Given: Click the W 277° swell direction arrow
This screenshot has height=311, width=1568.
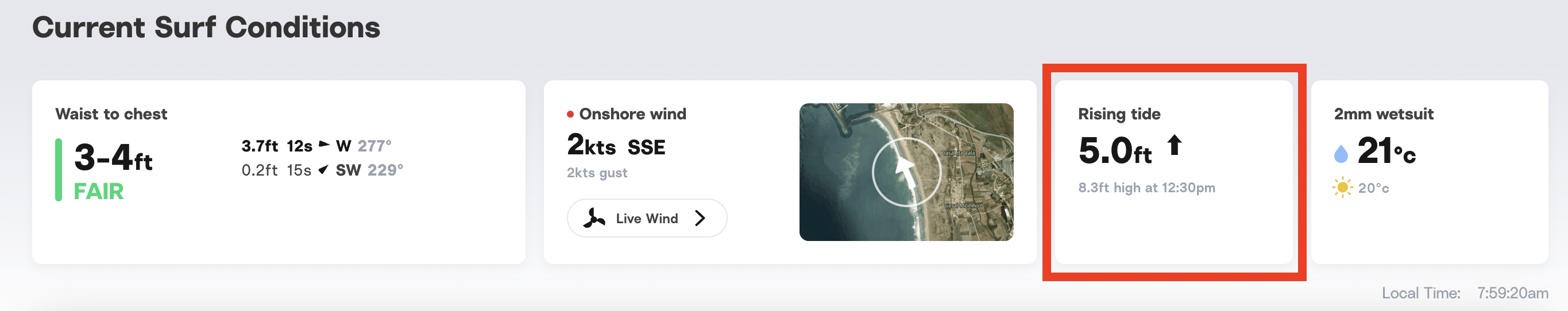Looking at the screenshot, I should pos(325,145).
